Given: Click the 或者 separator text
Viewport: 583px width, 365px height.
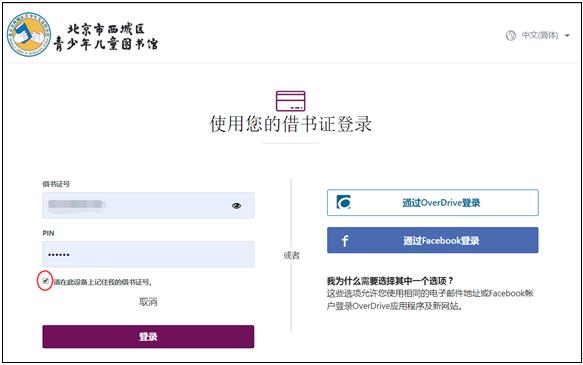Looking at the screenshot, I should click(292, 255).
